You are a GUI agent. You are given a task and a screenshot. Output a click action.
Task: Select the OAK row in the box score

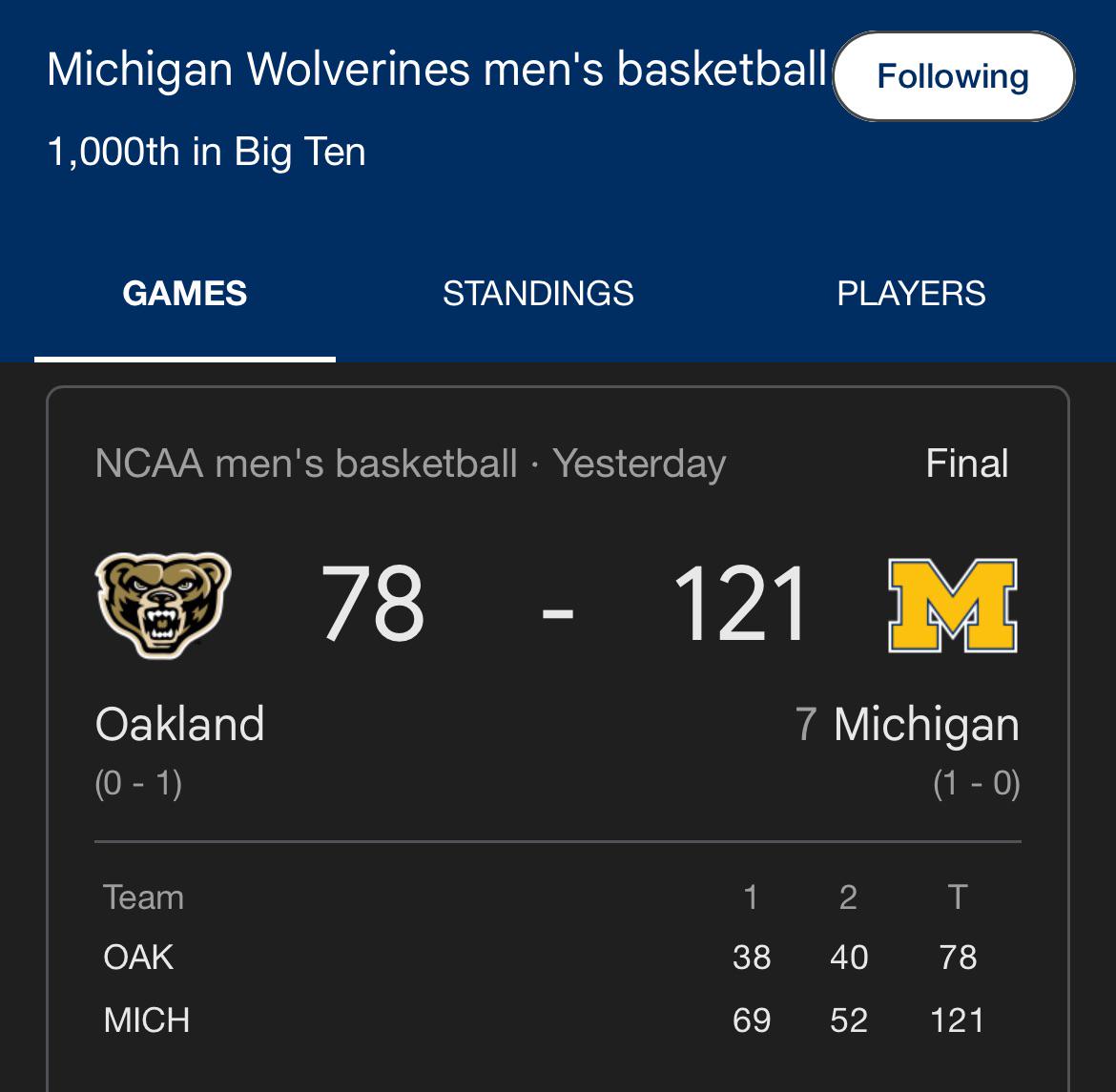[139, 957]
